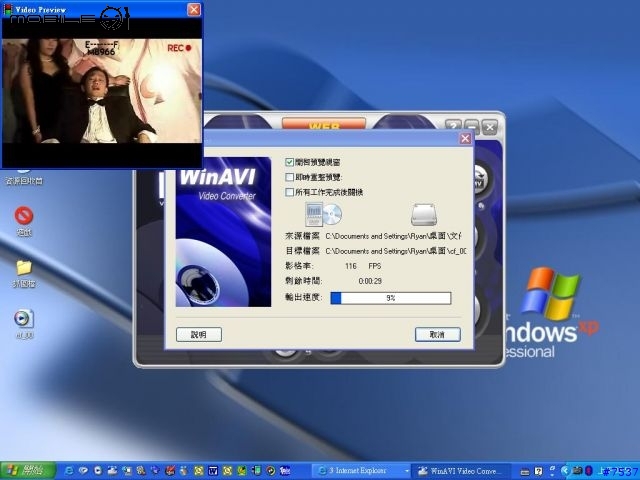
Task: Tick the 所有工作完成後關機 shutdown checkbox
Action: tap(289, 192)
